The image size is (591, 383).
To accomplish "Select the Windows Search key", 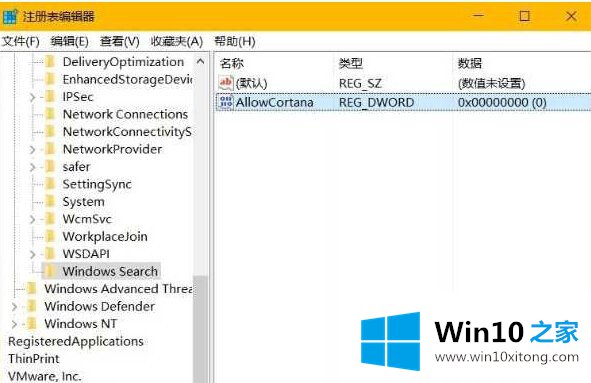I will (110, 271).
